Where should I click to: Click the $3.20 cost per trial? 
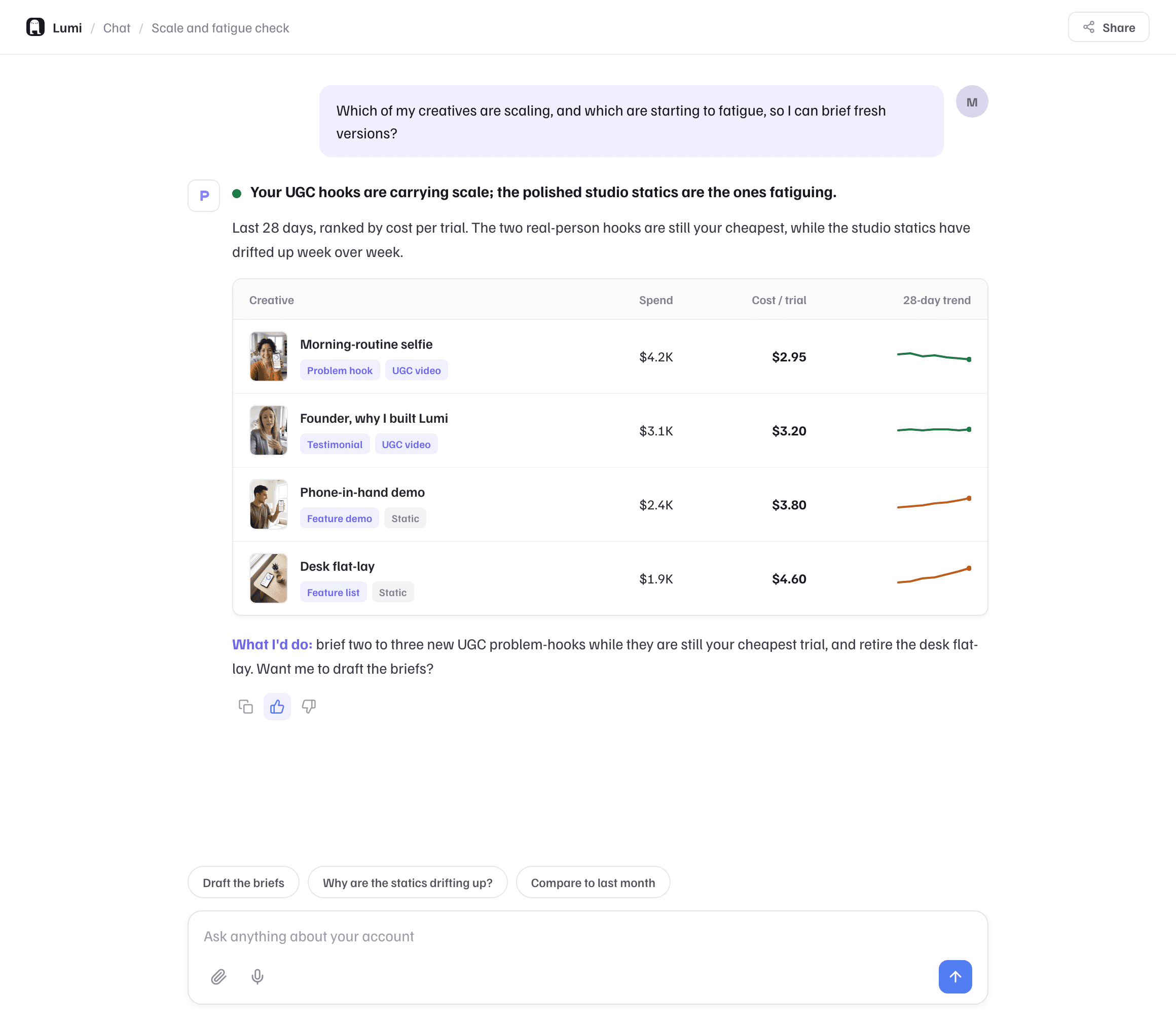(x=789, y=431)
